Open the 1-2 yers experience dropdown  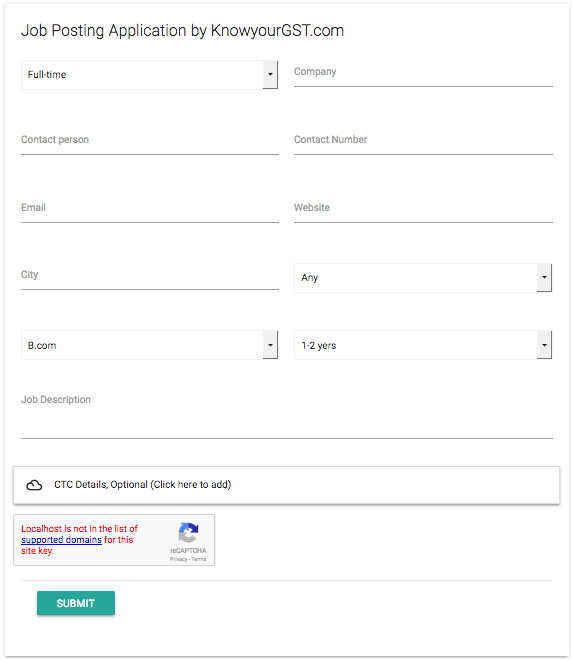click(x=423, y=345)
